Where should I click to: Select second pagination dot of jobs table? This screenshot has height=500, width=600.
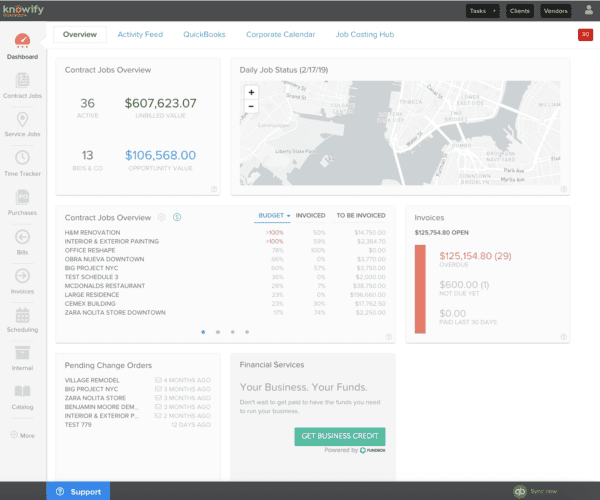pyautogui.click(x=218, y=332)
